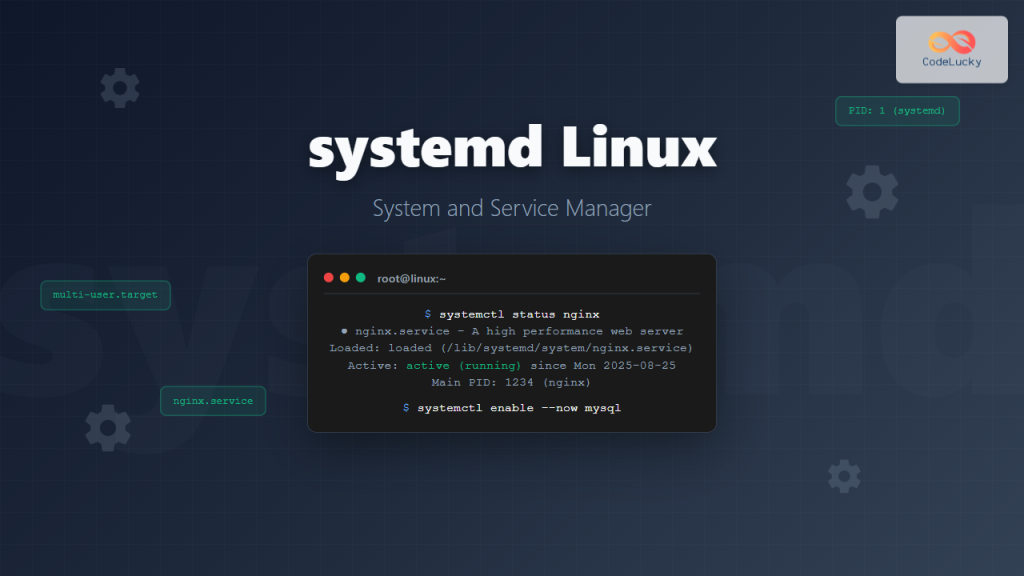Screen dimensions: 1024x576
Task: Toggle the green terminal window dot
Action: pos(359,277)
